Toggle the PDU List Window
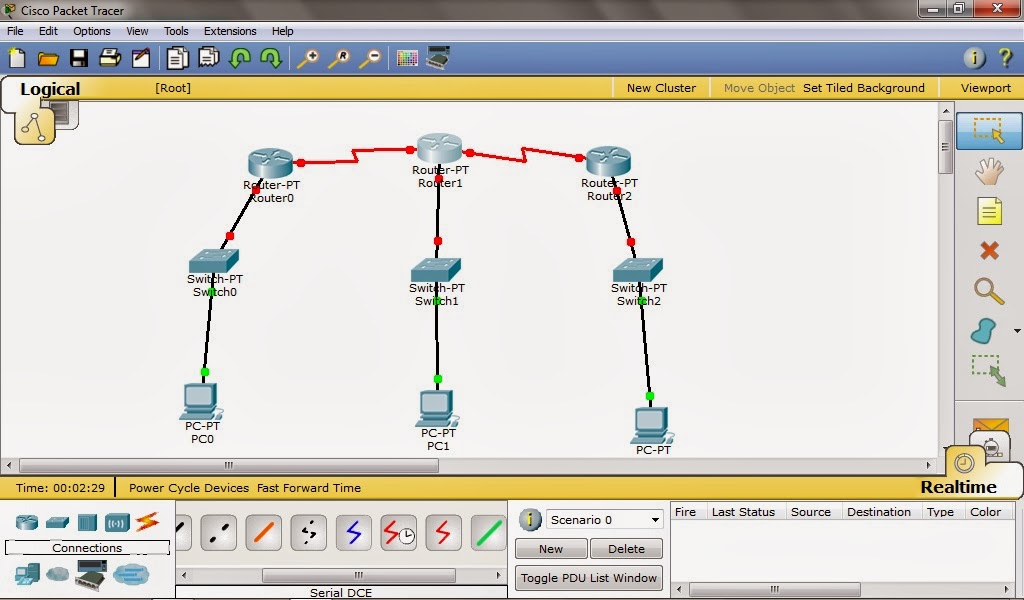 588,578
